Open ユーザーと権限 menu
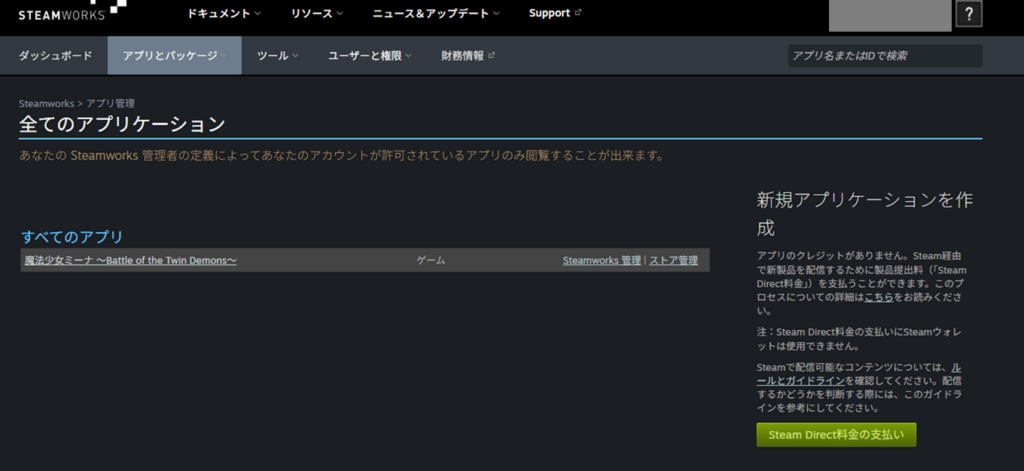 [369, 56]
